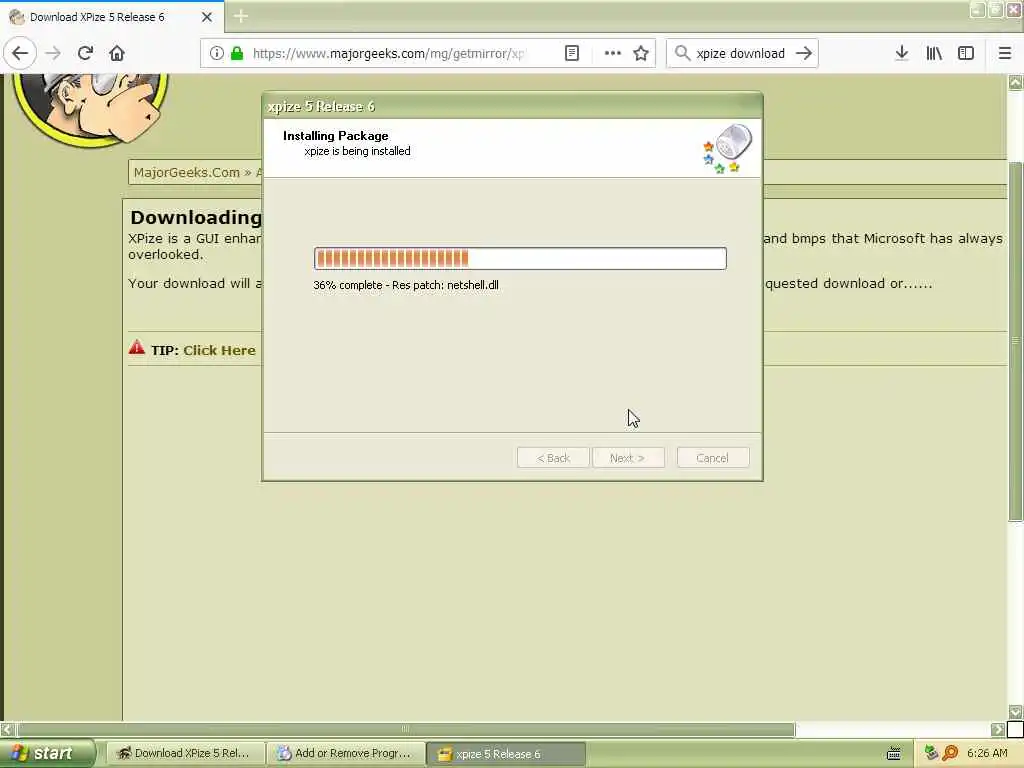Open the Windows start menu
This screenshot has height=768, width=1024.
pyautogui.click(x=47, y=753)
